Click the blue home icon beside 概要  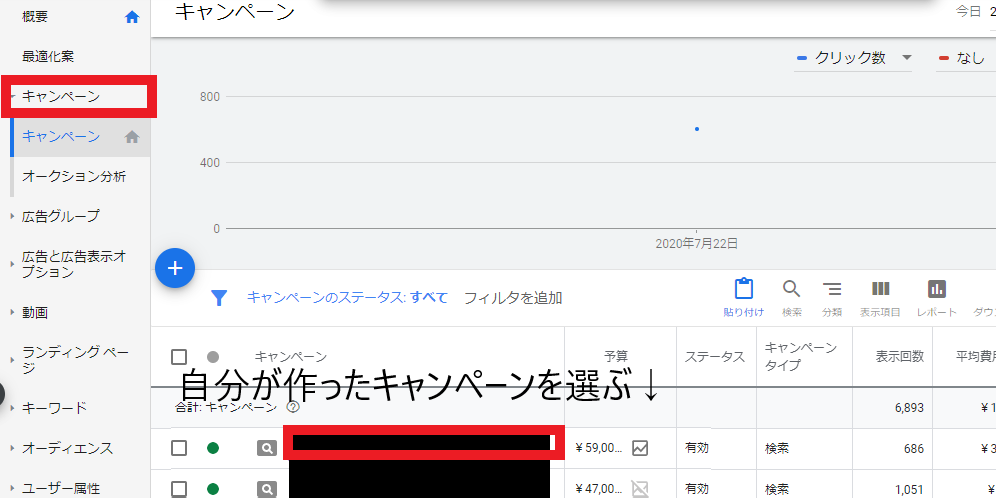coord(132,18)
